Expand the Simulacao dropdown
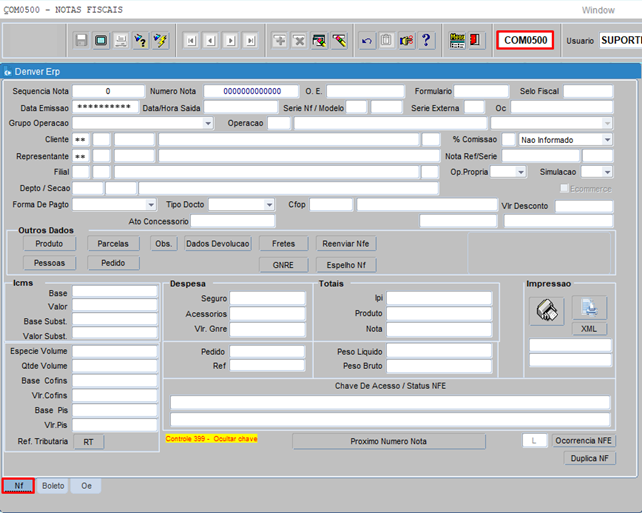 point(607,172)
